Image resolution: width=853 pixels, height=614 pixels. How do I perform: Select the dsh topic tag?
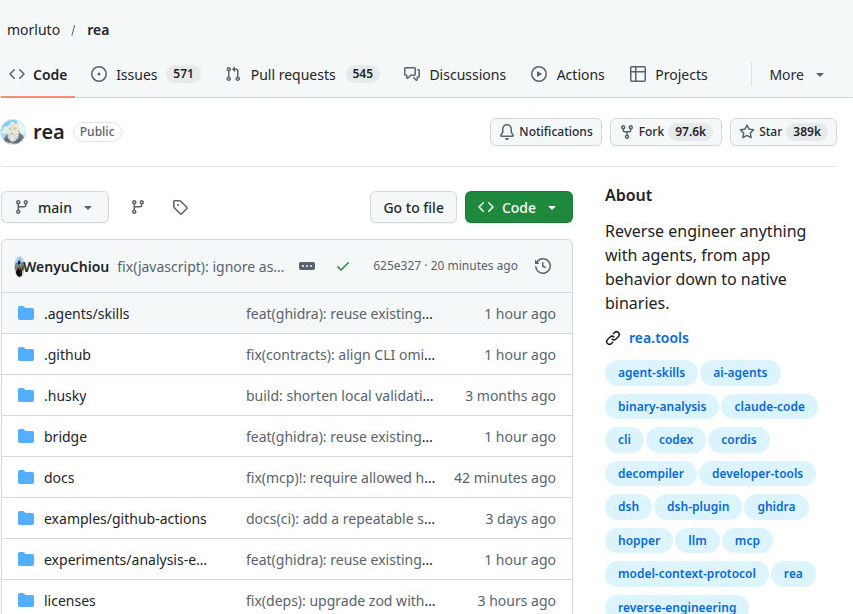628,506
